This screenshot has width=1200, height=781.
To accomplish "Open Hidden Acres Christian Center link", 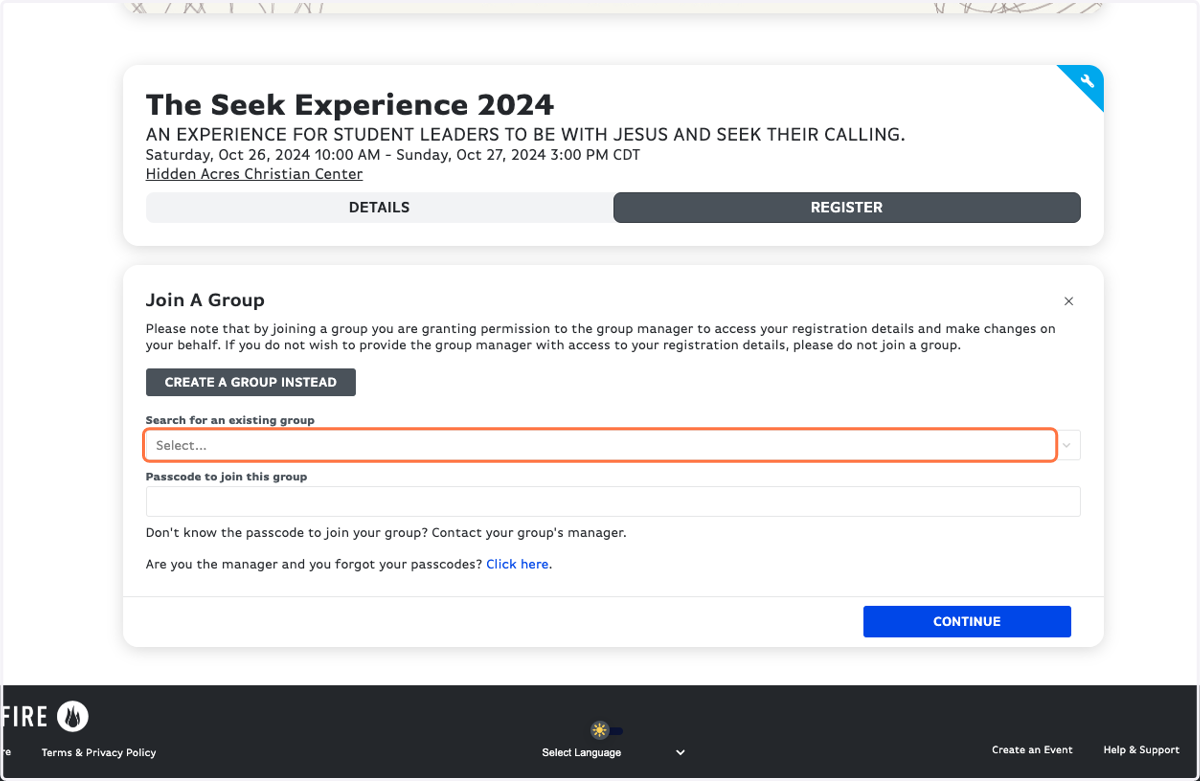I will coord(254,174).
